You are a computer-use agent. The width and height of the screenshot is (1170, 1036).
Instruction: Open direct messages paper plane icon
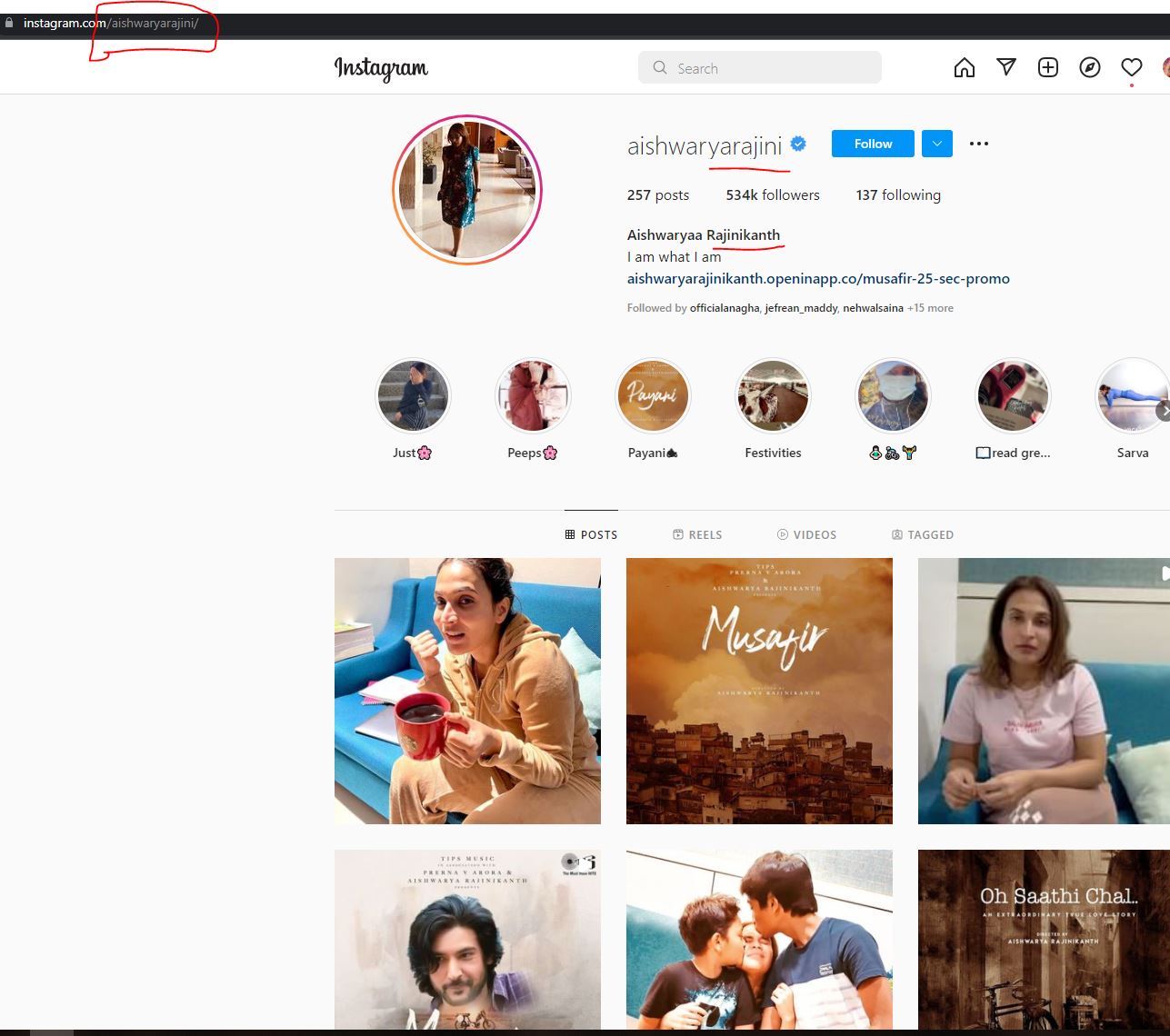click(1006, 67)
